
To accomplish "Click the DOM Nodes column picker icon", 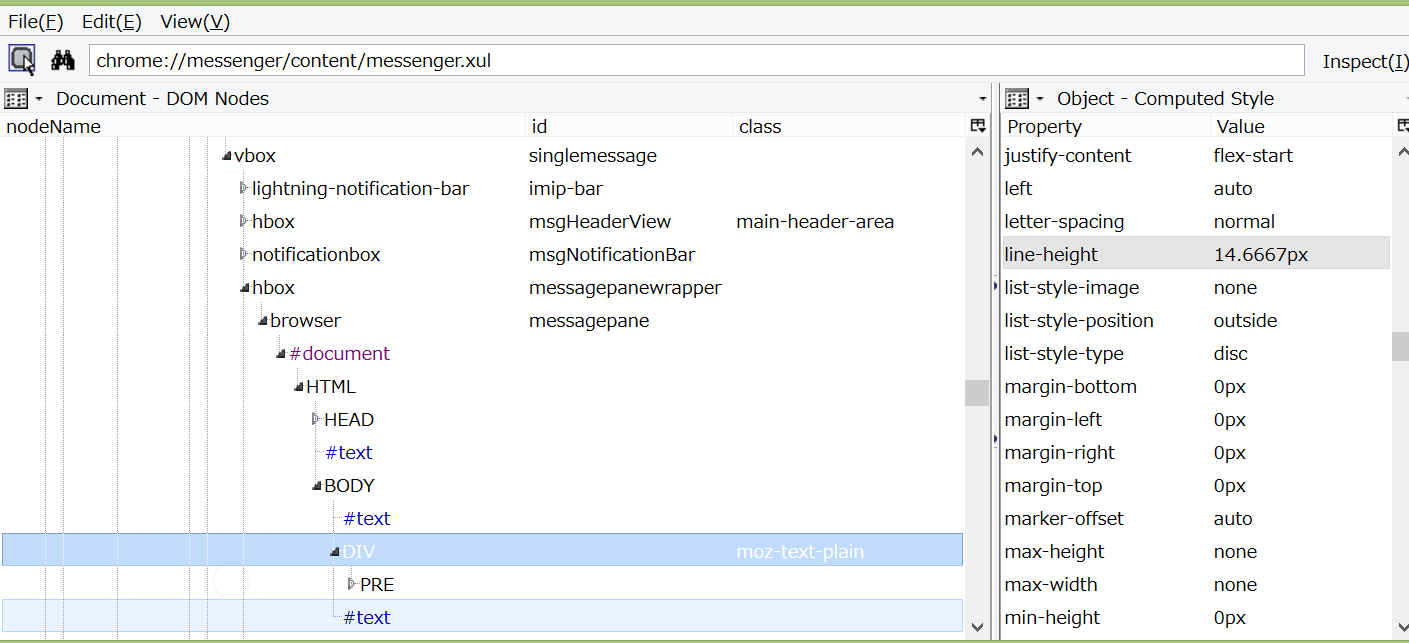I will 977,126.
